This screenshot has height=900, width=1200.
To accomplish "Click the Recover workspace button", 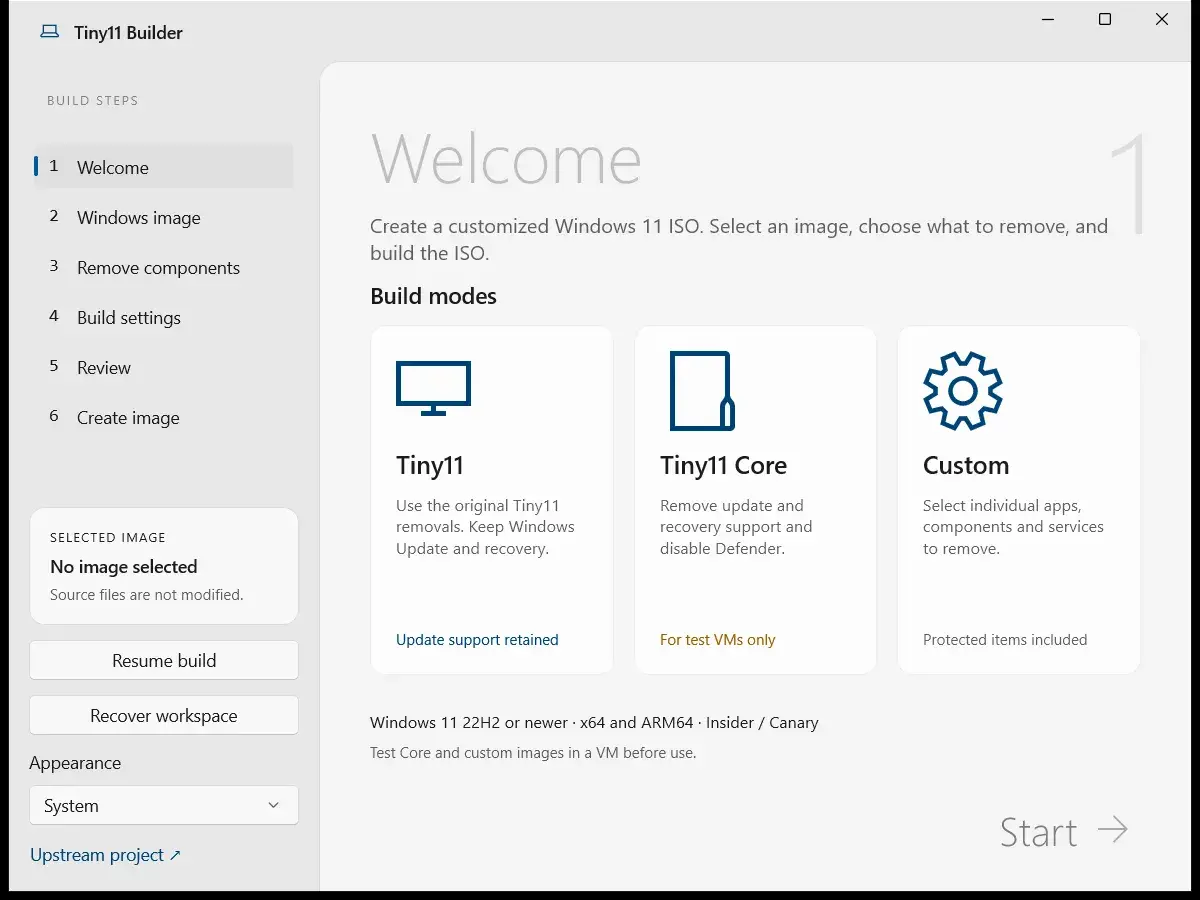I will click(164, 716).
